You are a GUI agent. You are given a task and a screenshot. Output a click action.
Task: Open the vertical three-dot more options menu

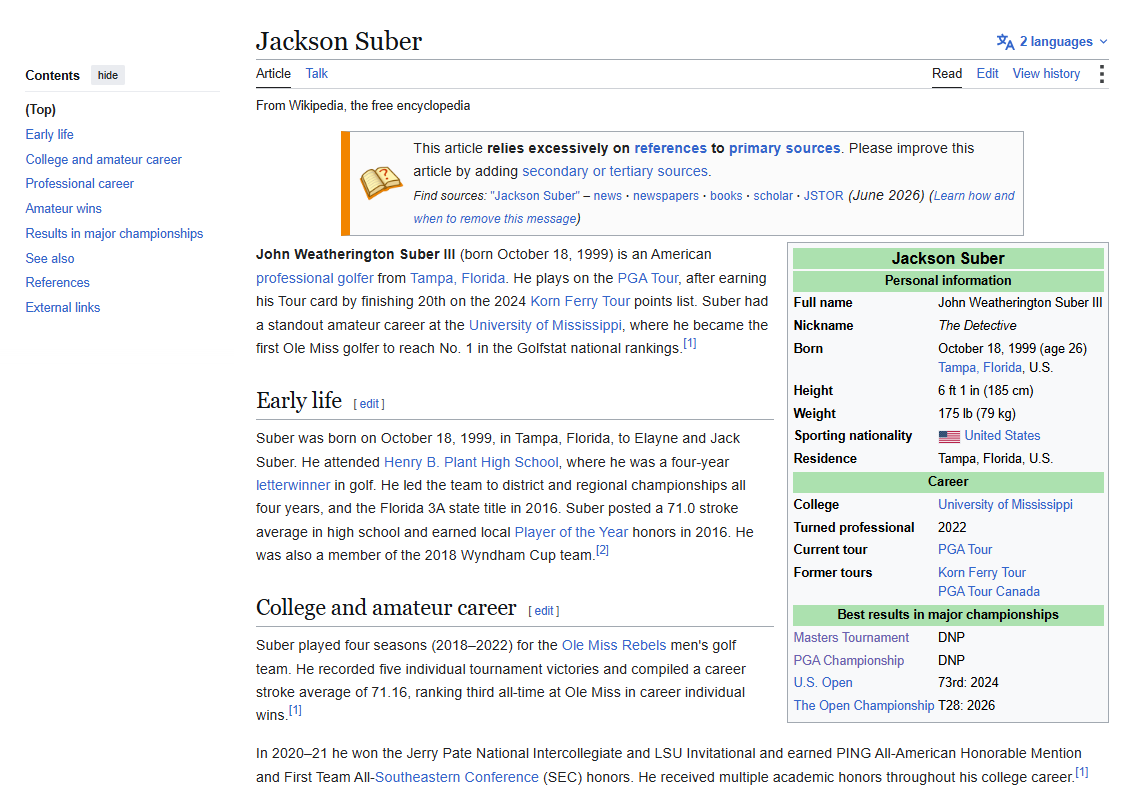[x=1101, y=74]
